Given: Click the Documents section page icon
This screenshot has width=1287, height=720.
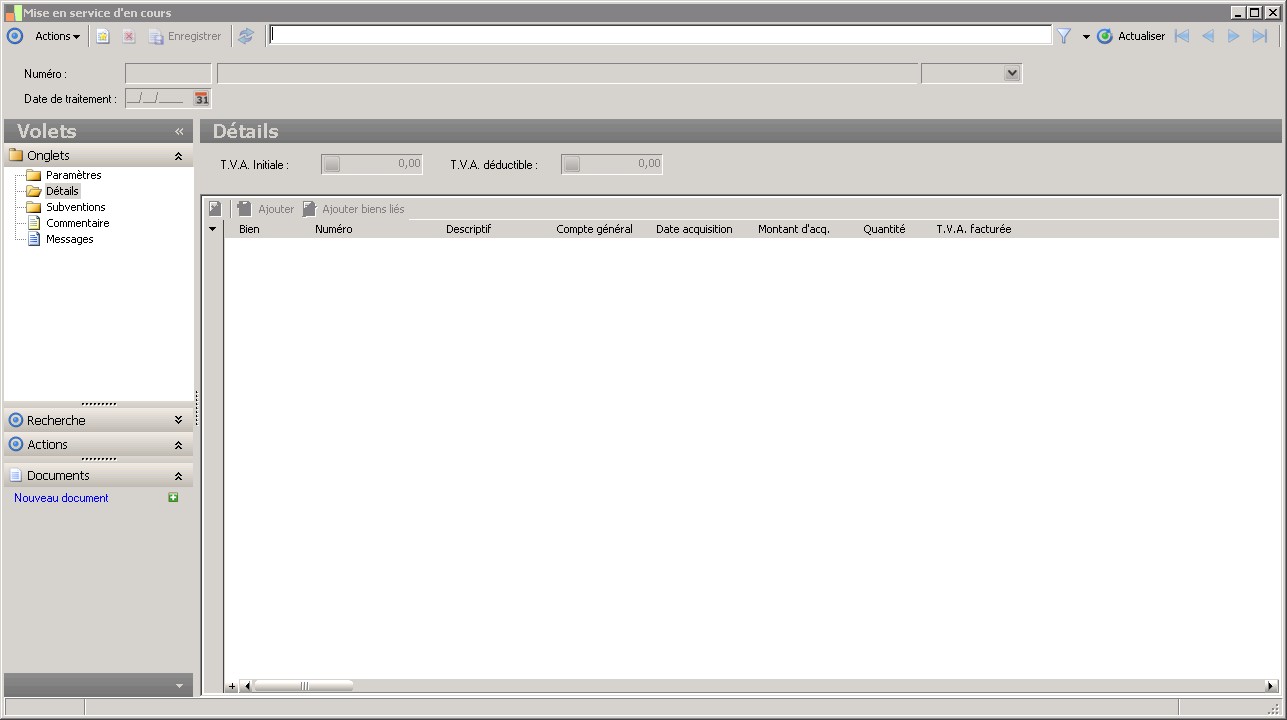Looking at the screenshot, I should click(x=16, y=476).
